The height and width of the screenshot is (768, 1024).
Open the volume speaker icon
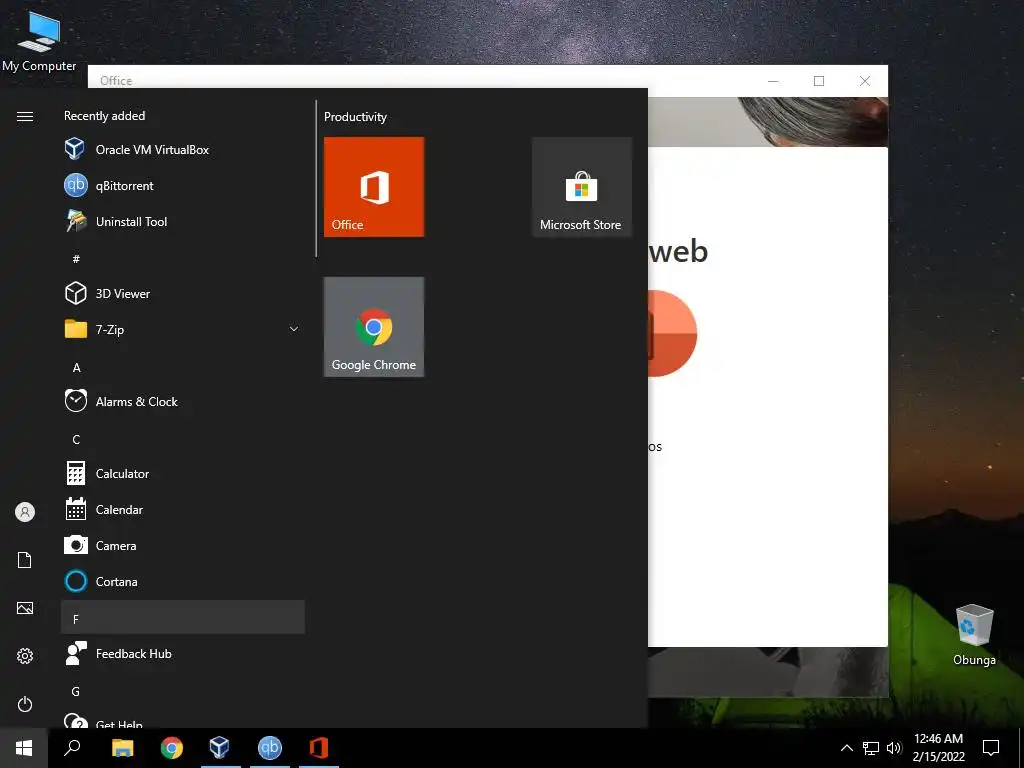tap(894, 748)
